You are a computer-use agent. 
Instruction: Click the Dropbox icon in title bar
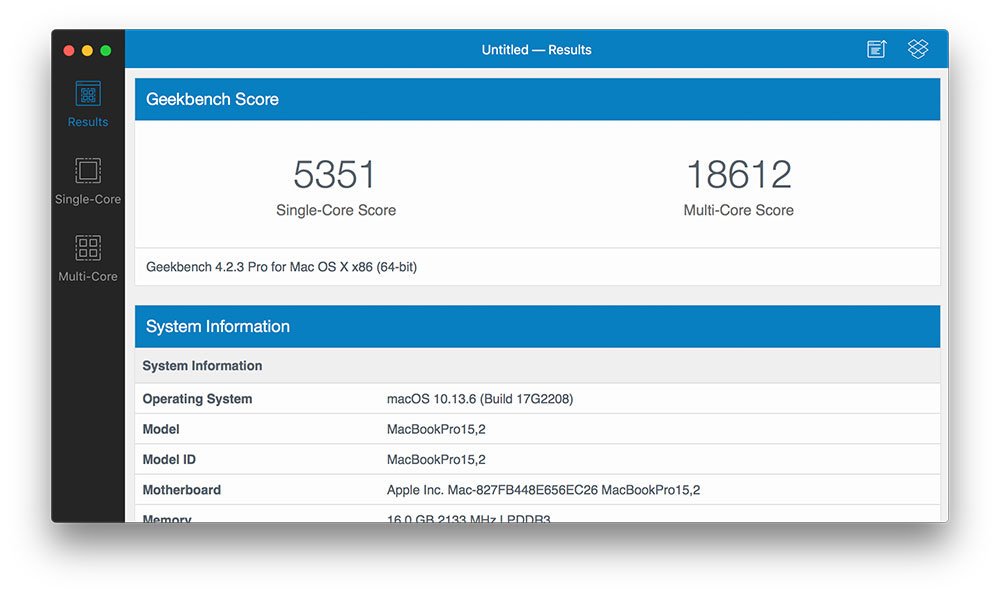(918, 49)
